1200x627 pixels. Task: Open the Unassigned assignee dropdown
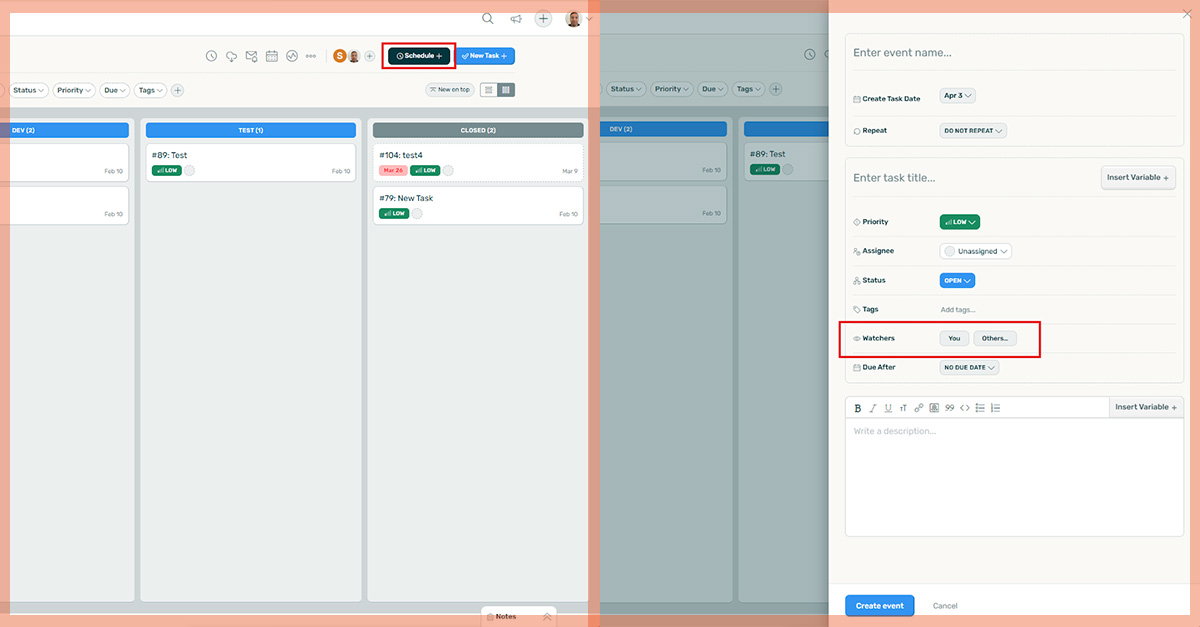(x=976, y=251)
